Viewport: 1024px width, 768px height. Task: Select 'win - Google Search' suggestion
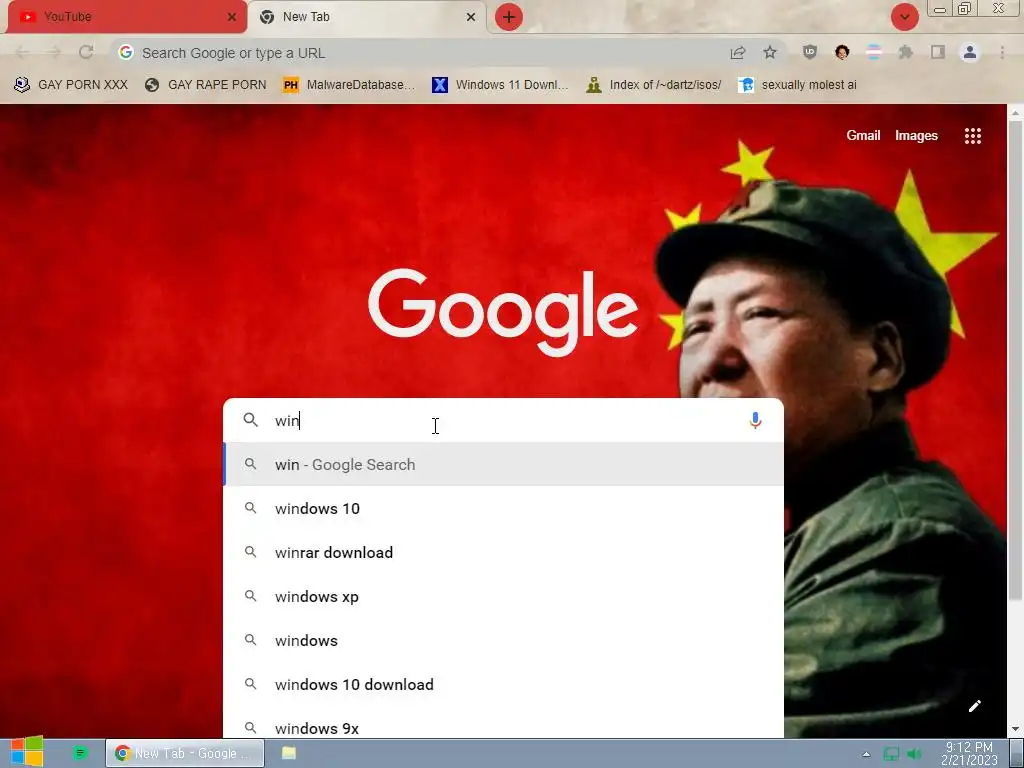[503, 464]
